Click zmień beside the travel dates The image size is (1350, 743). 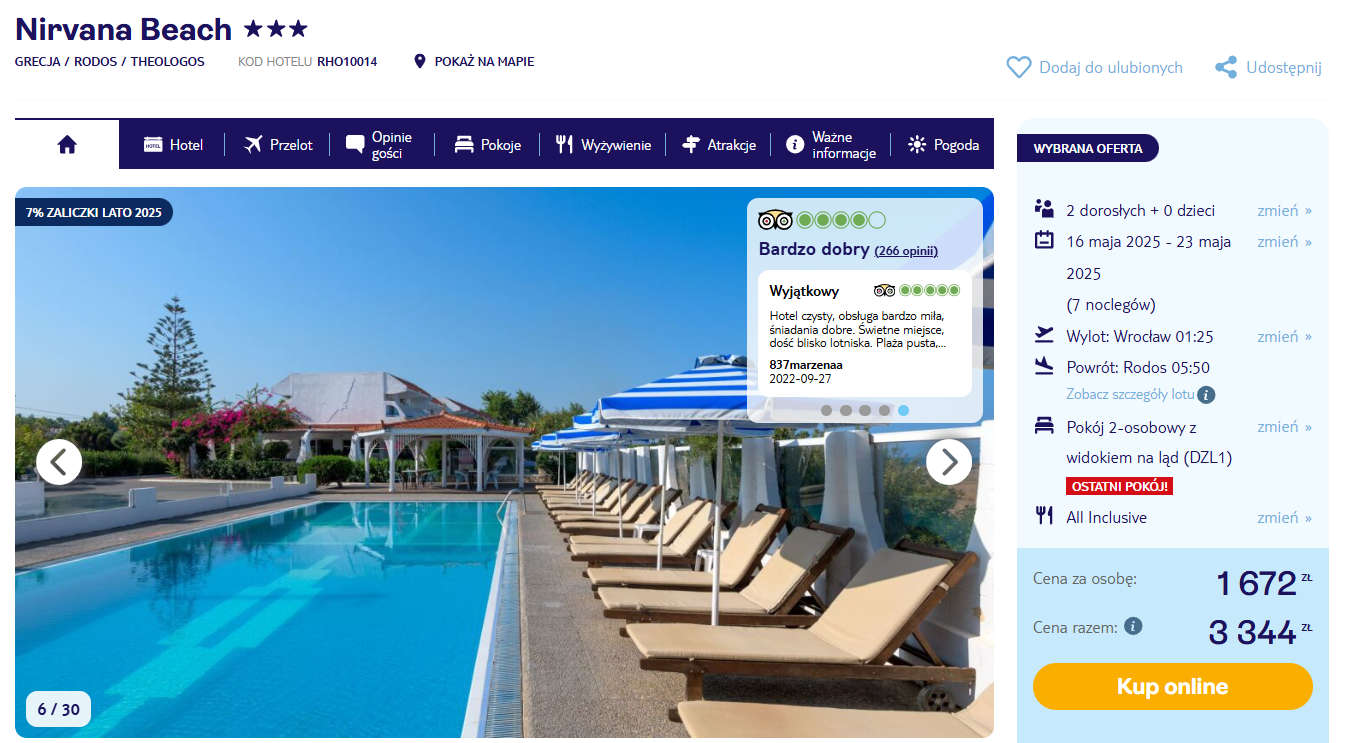pyautogui.click(x=1284, y=241)
